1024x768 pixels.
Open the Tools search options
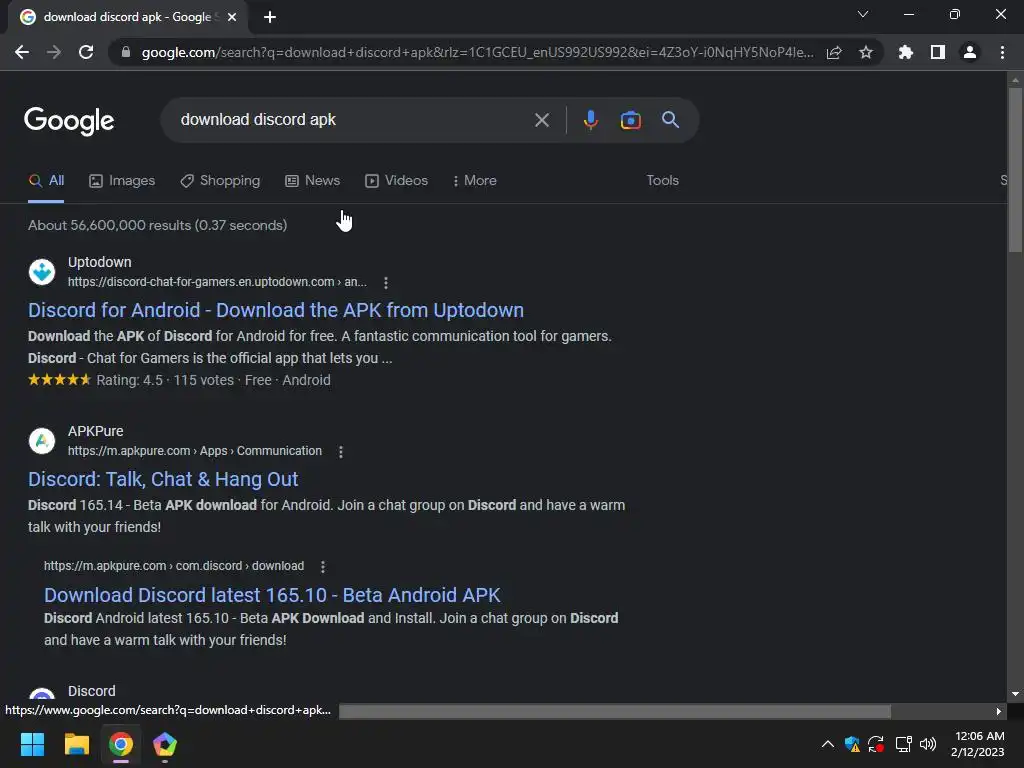[x=662, y=181]
